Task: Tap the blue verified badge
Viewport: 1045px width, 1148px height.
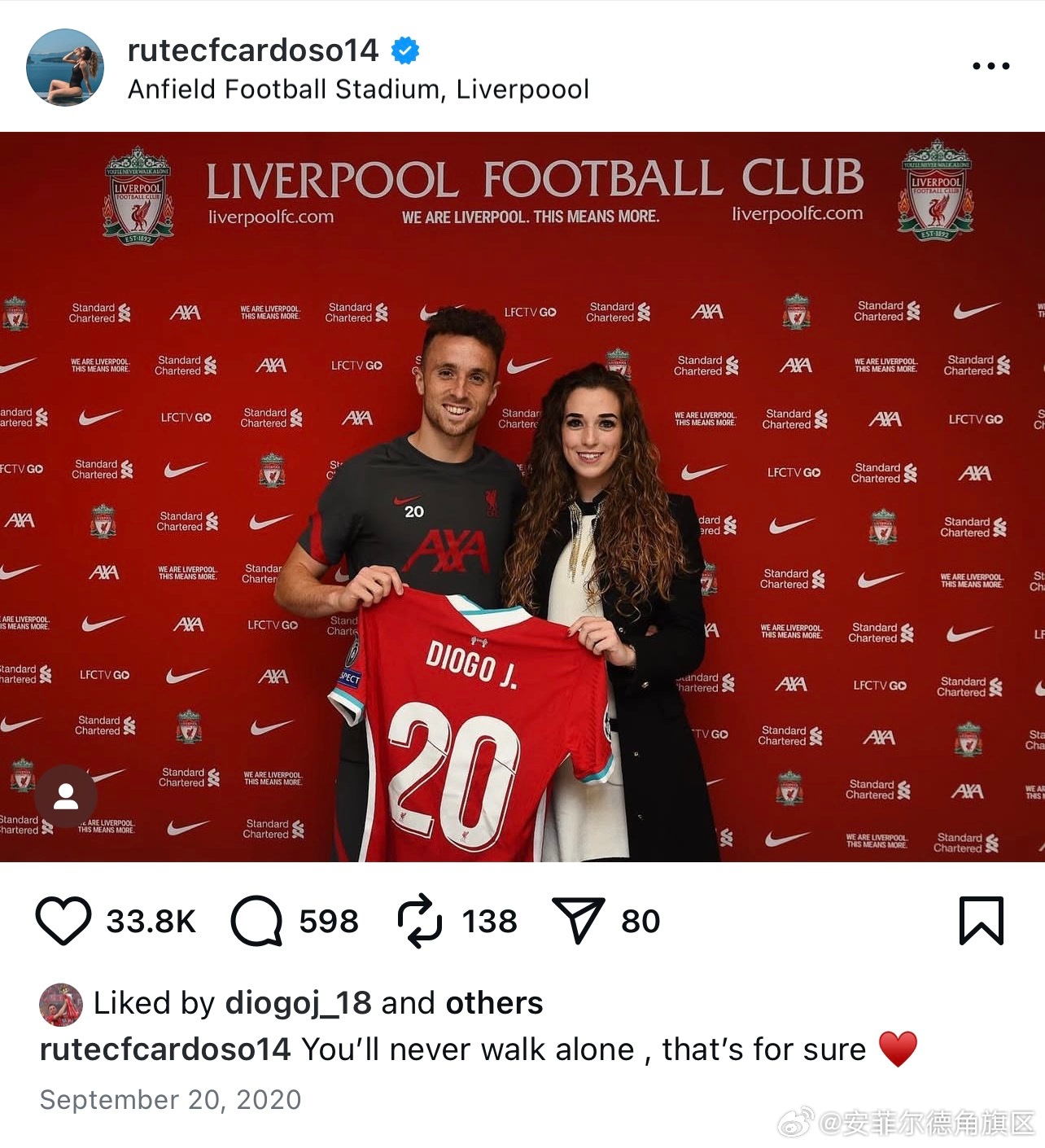Action: coord(405,50)
